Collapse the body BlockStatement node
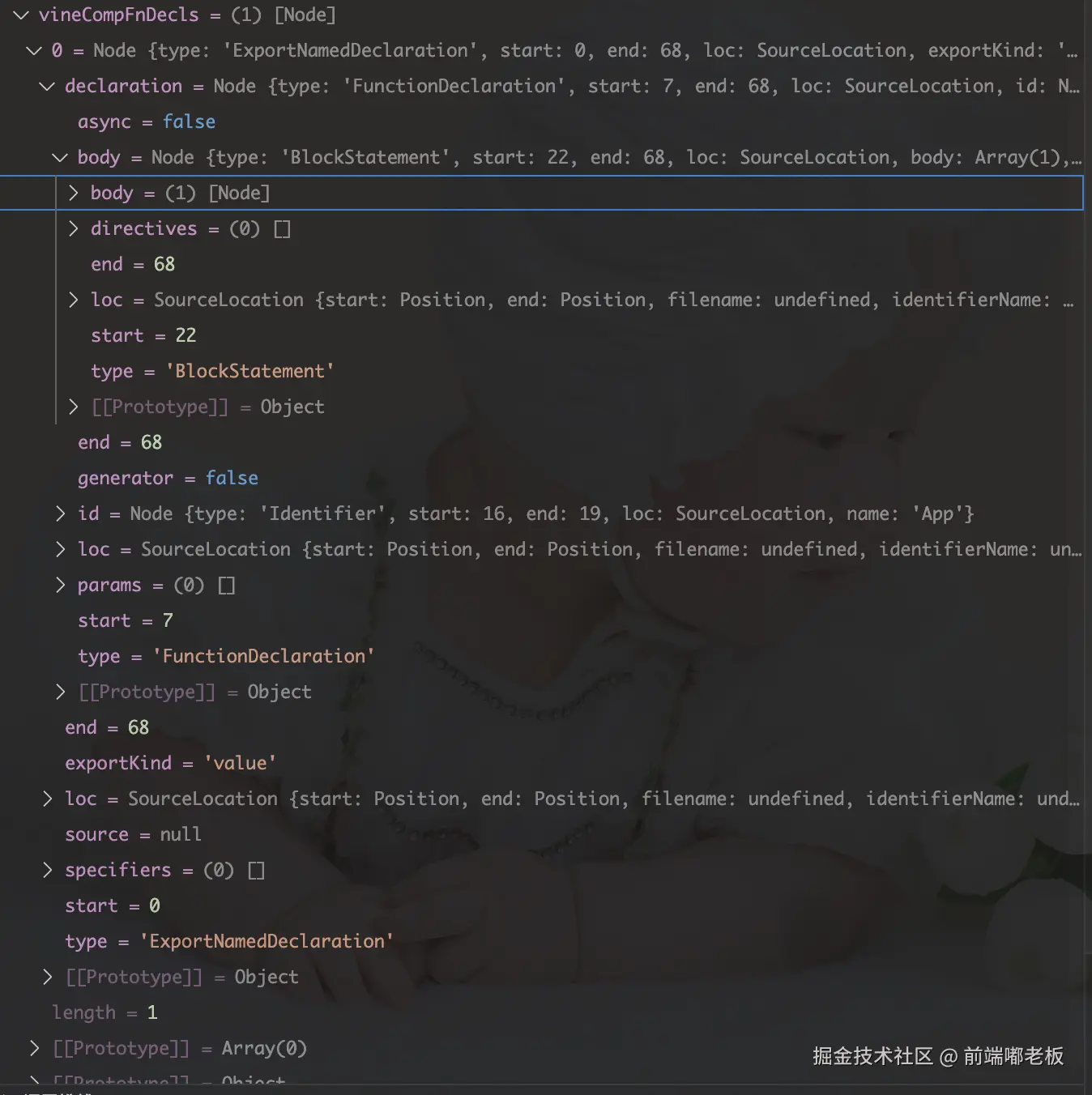The image size is (1092, 1095). (x=60, y=158)
